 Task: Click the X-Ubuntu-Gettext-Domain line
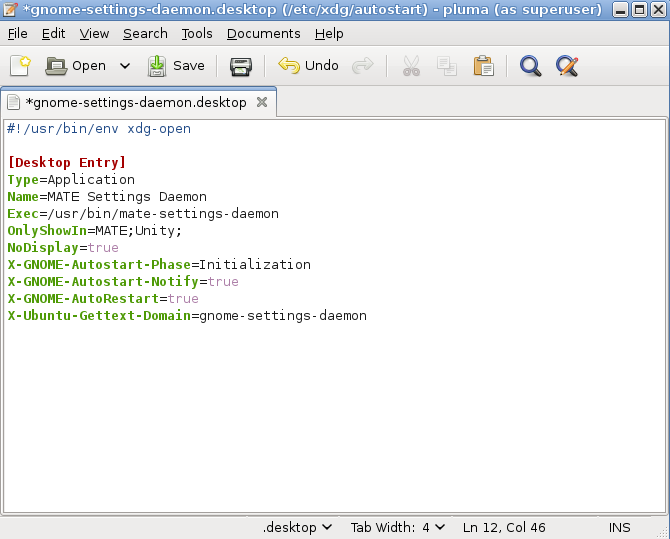(187, 316)
